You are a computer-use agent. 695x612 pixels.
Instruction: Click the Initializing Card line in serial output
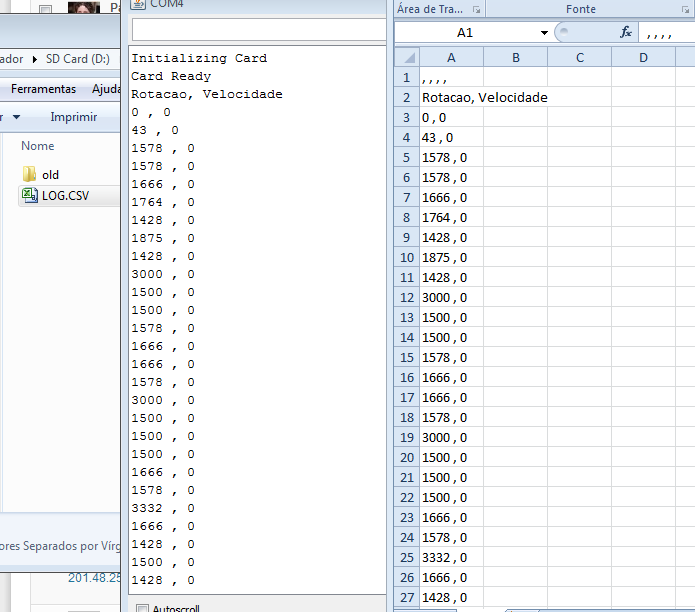(x=199, y=58)
